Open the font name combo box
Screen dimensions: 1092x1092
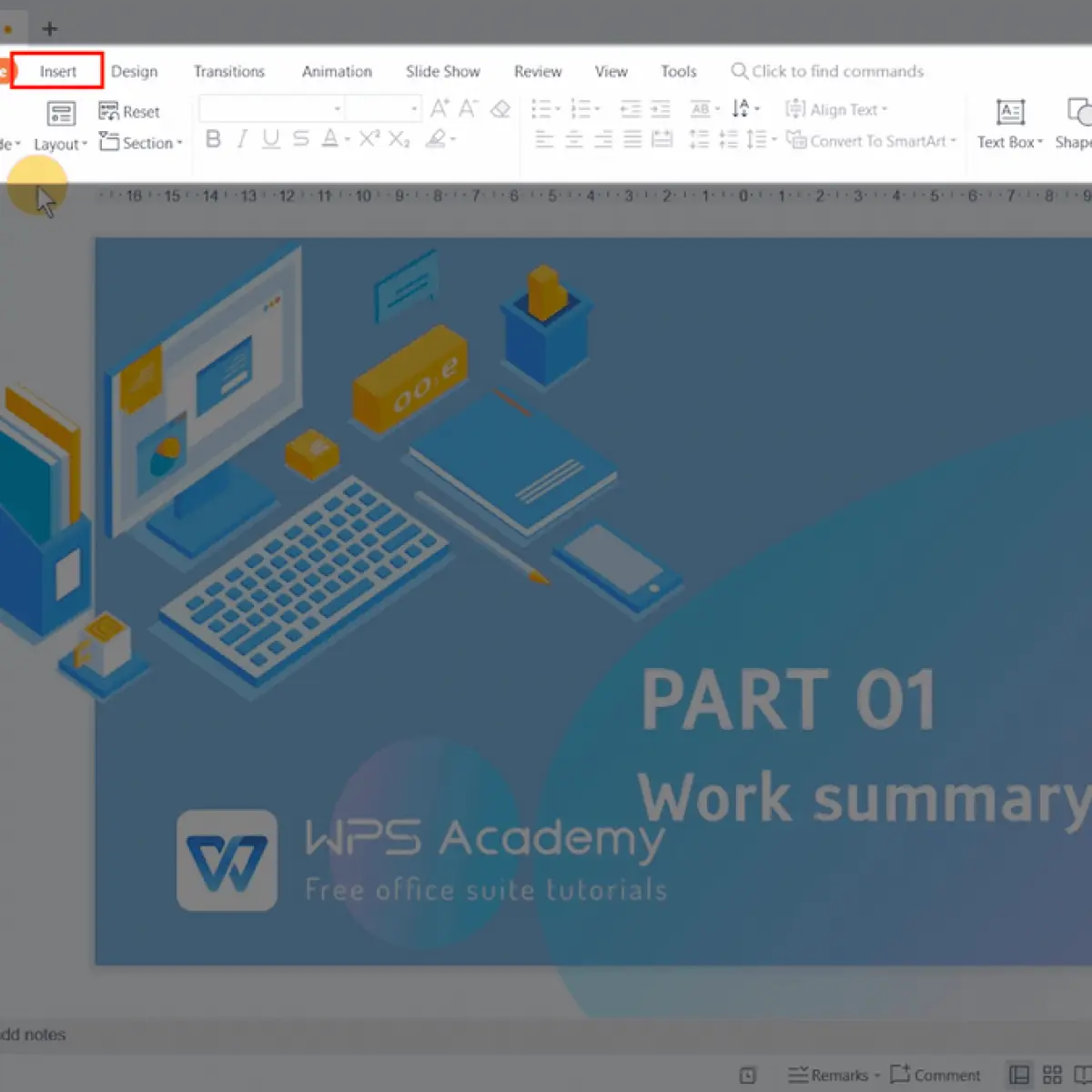click(271, 109)
